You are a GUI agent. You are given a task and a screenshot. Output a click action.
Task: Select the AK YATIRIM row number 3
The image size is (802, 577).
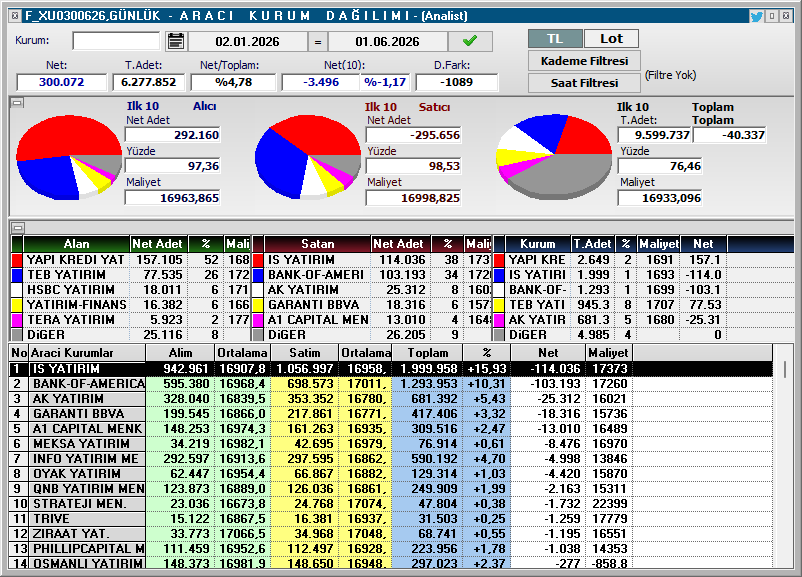(x=391, y=398)
